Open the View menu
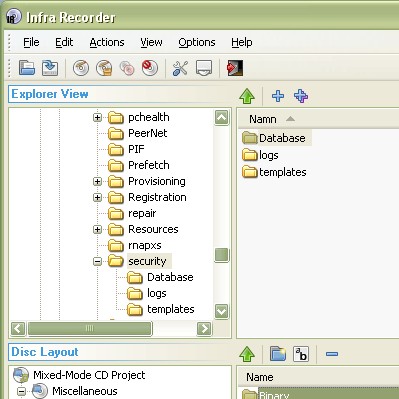 (x=151, y=42)
